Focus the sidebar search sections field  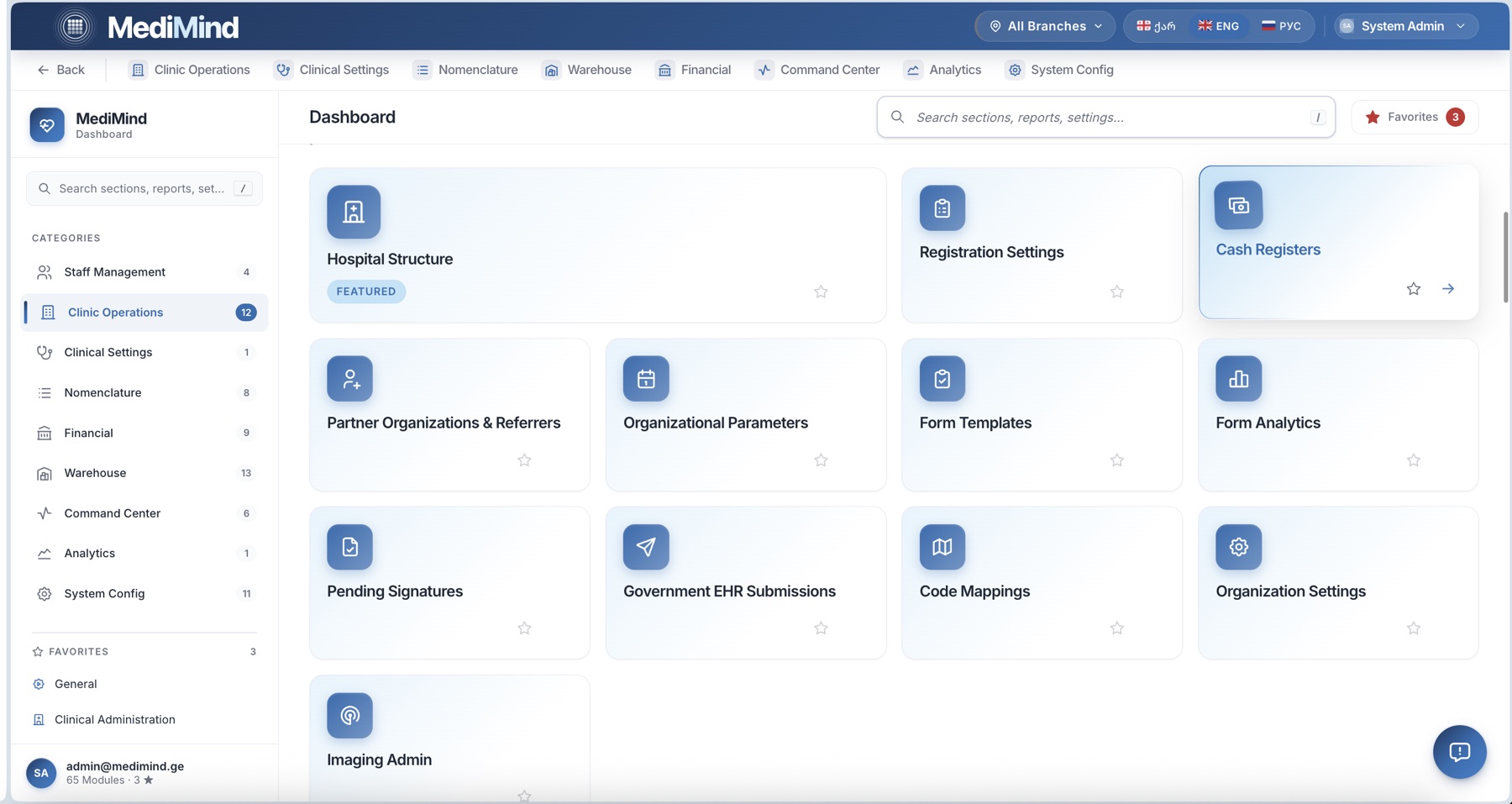tap(144, 188)
